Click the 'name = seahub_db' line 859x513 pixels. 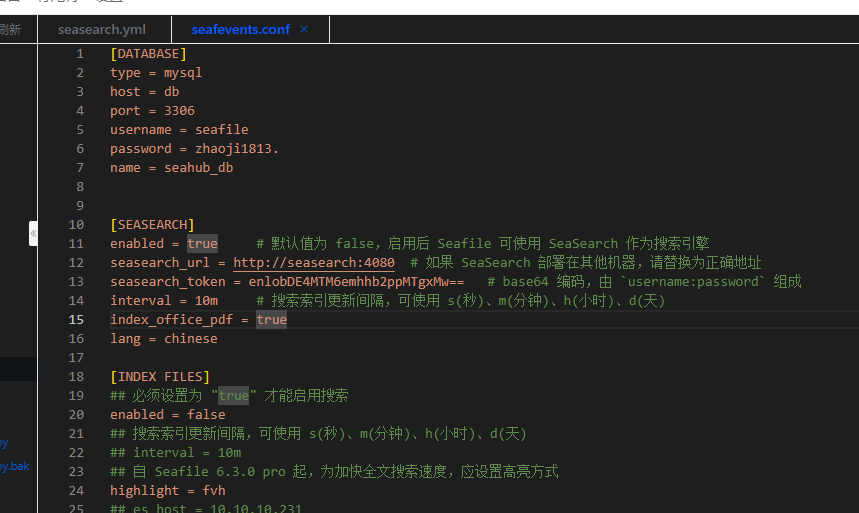(171, 168)
